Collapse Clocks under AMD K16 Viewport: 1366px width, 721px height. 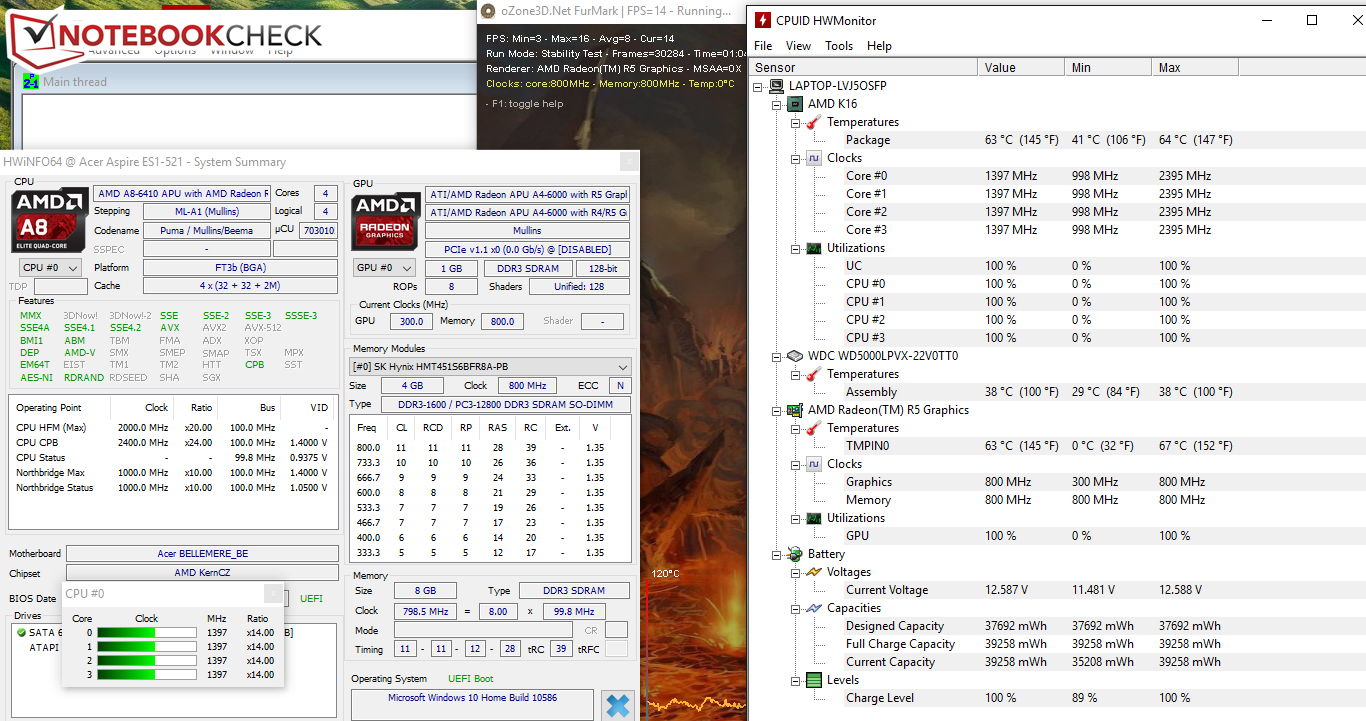(x=796, y=158)
